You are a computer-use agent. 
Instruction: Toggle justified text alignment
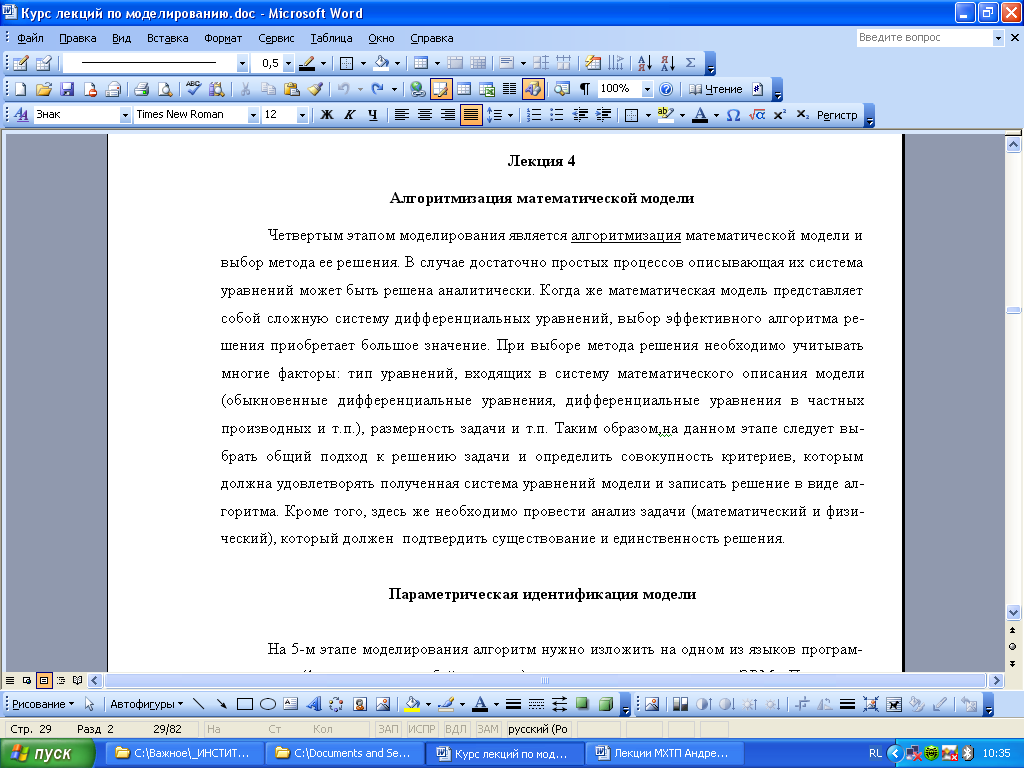(470, 115)
